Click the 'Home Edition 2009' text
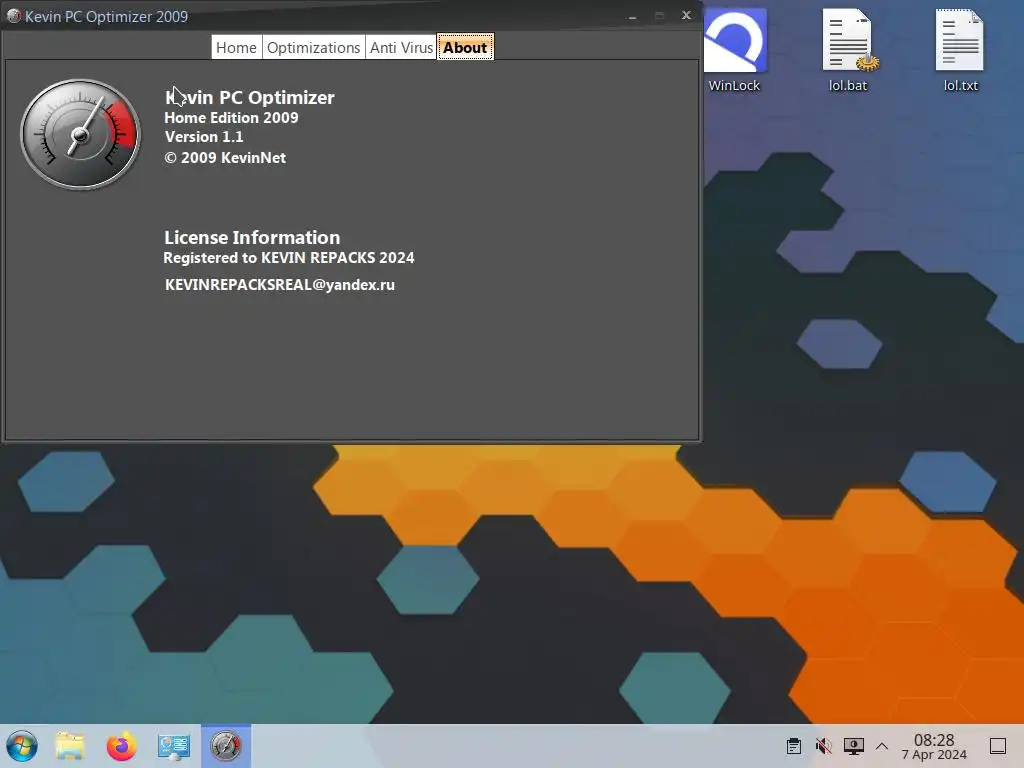 tap(231, 118)
